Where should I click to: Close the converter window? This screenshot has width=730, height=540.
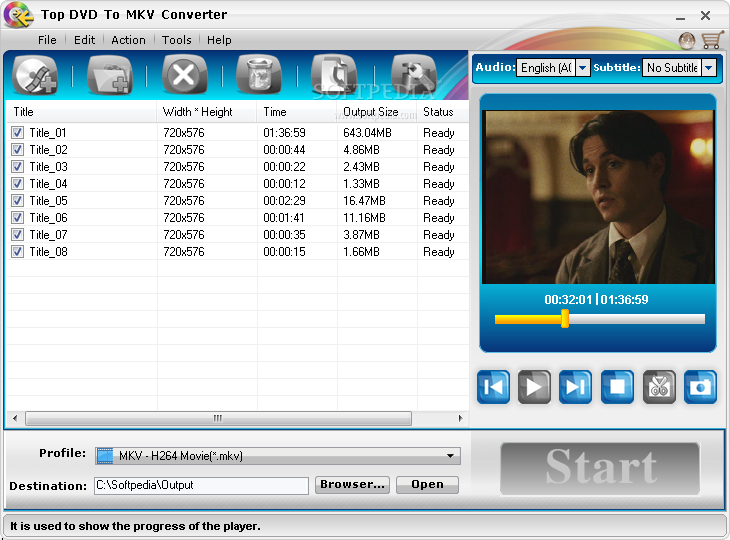pyautogui.click(x=705, y=16)
